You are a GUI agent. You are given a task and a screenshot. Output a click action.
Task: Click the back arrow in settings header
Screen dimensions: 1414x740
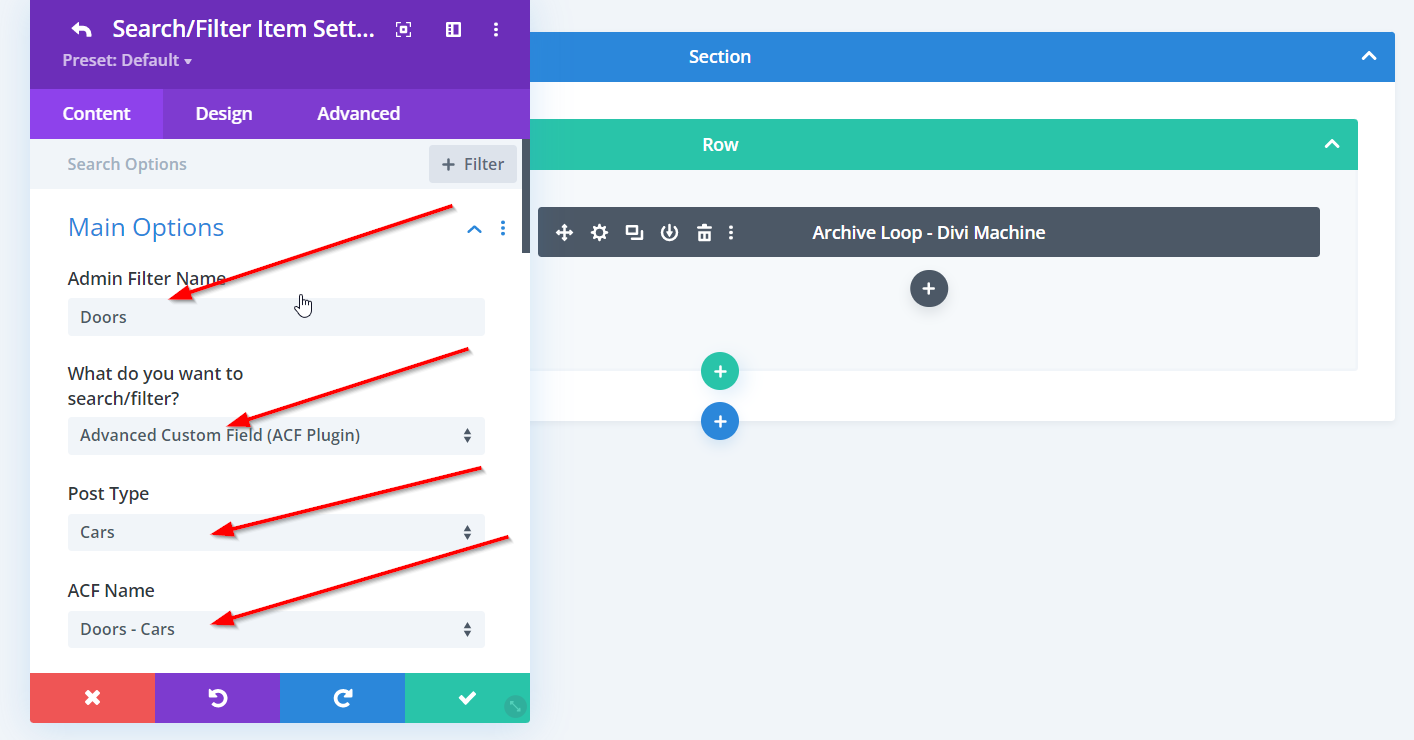point(81,30)
